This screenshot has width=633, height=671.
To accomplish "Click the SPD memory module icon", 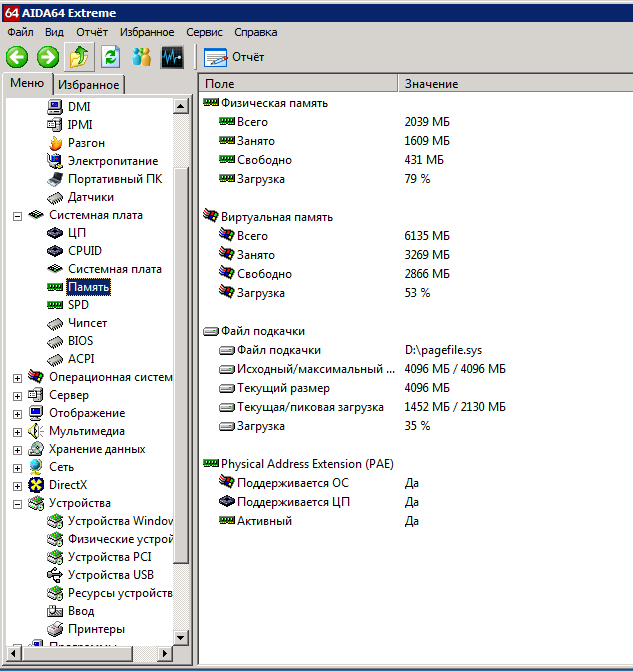I will 55,305.
